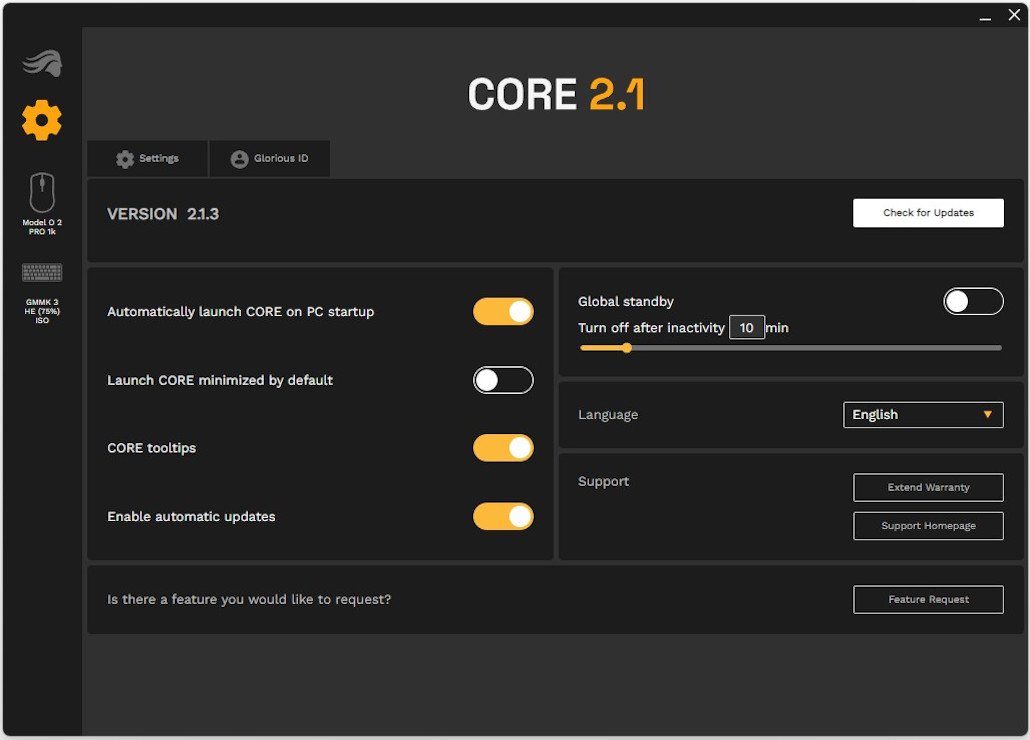Viewport: 1030px width, 740px height.
Task: Open the English language dropdown
Action: tap(922, 415)
